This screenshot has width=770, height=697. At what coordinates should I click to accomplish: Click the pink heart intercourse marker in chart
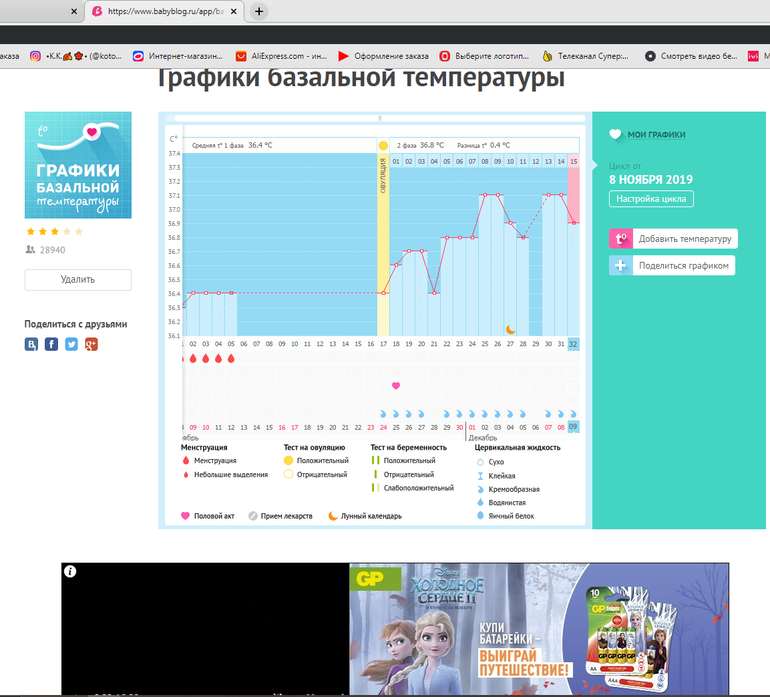(x=396, y=385)
